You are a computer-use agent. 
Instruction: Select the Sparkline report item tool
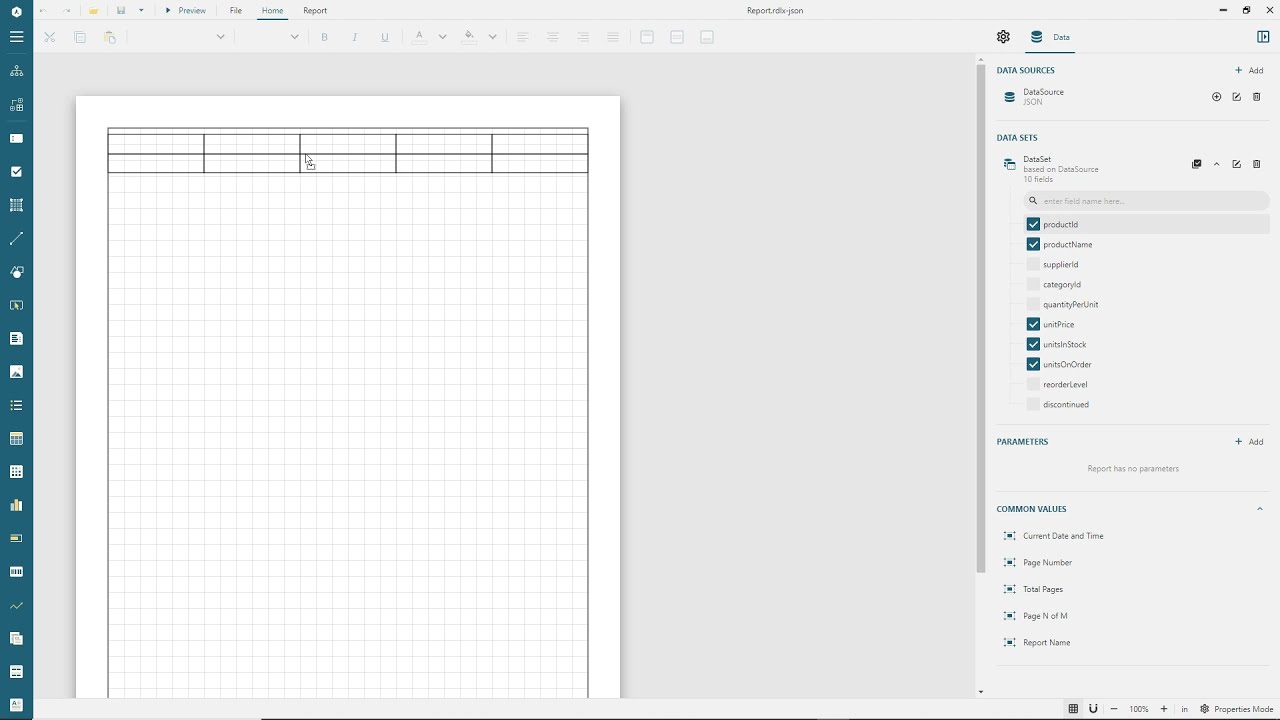(x=16, y=605)
